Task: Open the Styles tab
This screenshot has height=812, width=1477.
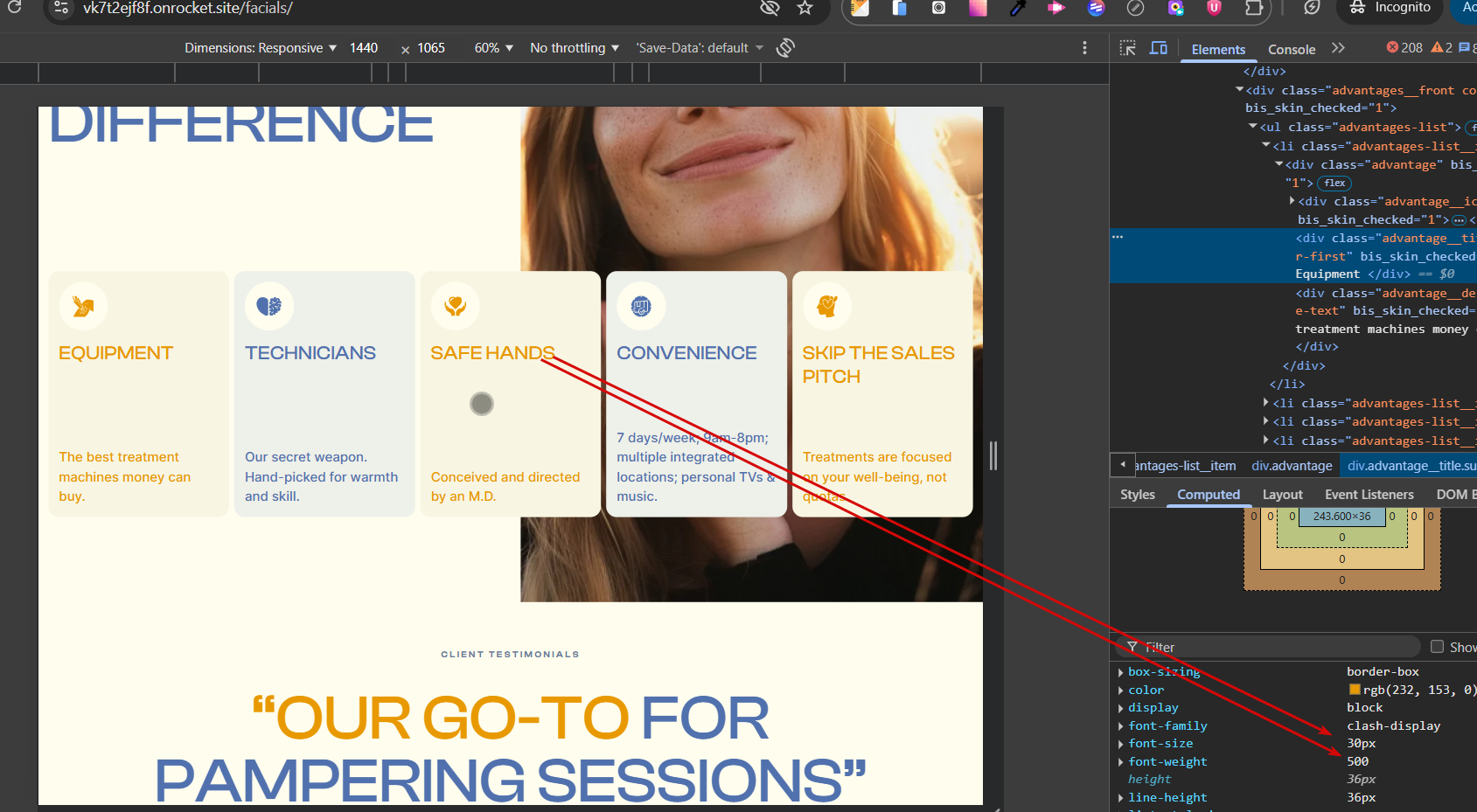Action: [x=1137, y=495]
